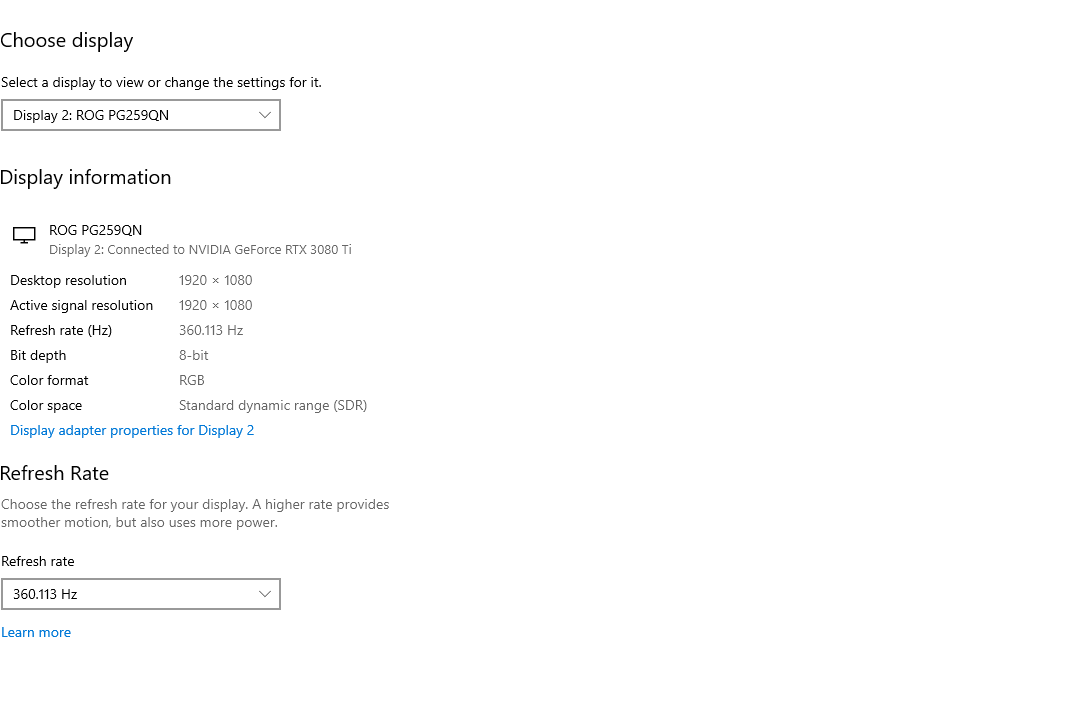Screen dimensions: 1078x723
Task: Click the Desktop resolution label
Action: tap(68, 280)
